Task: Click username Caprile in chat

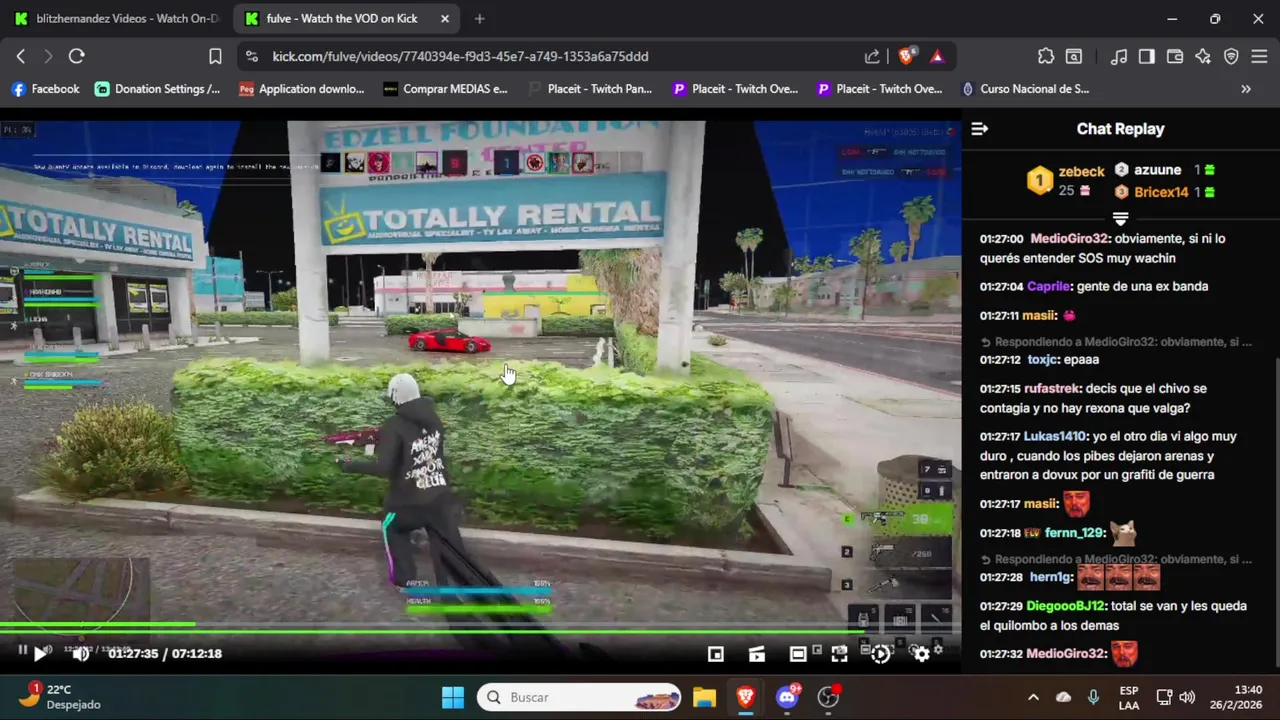Action: coord(1048,287)
